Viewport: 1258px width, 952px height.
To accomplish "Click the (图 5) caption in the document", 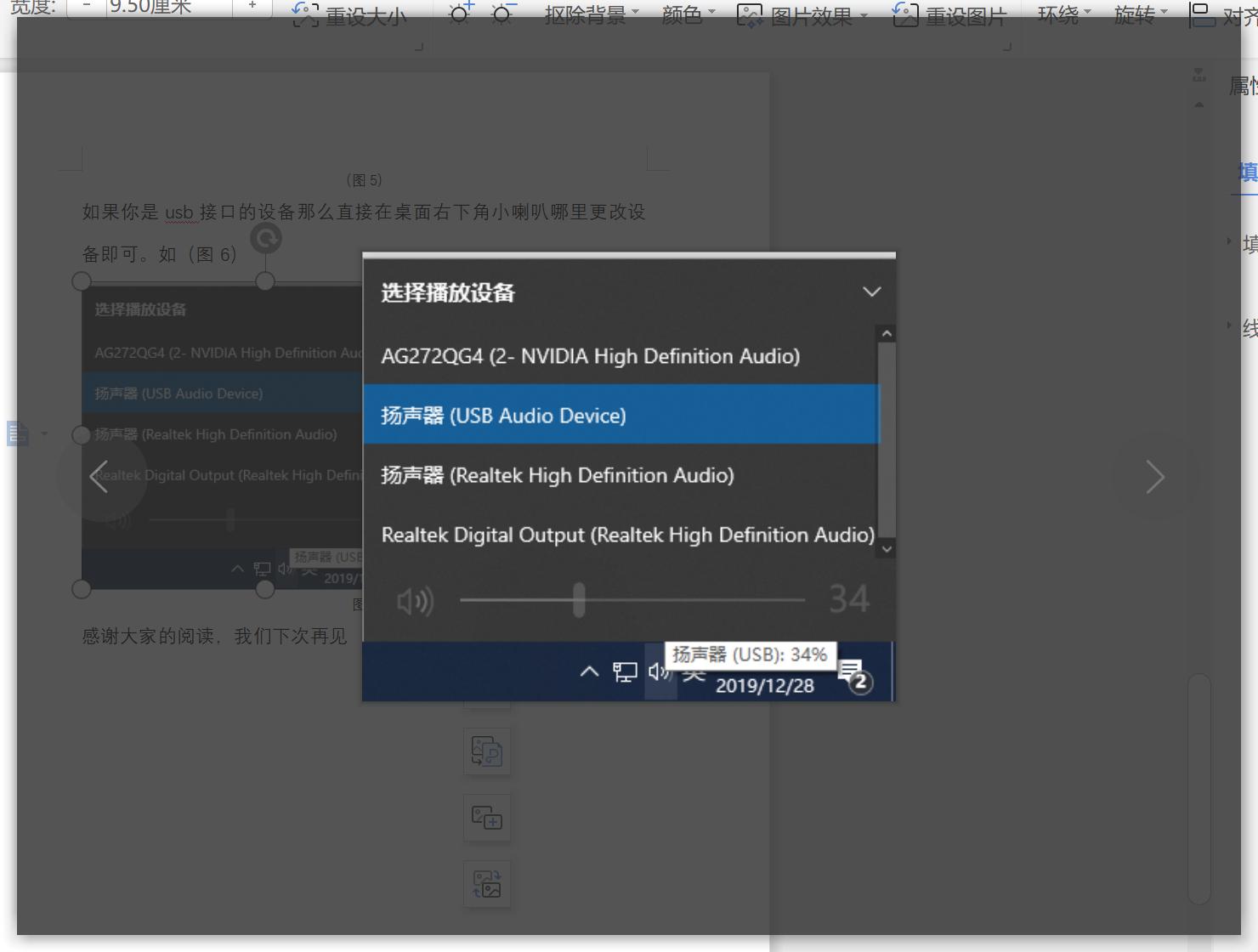I will point(364,180).
